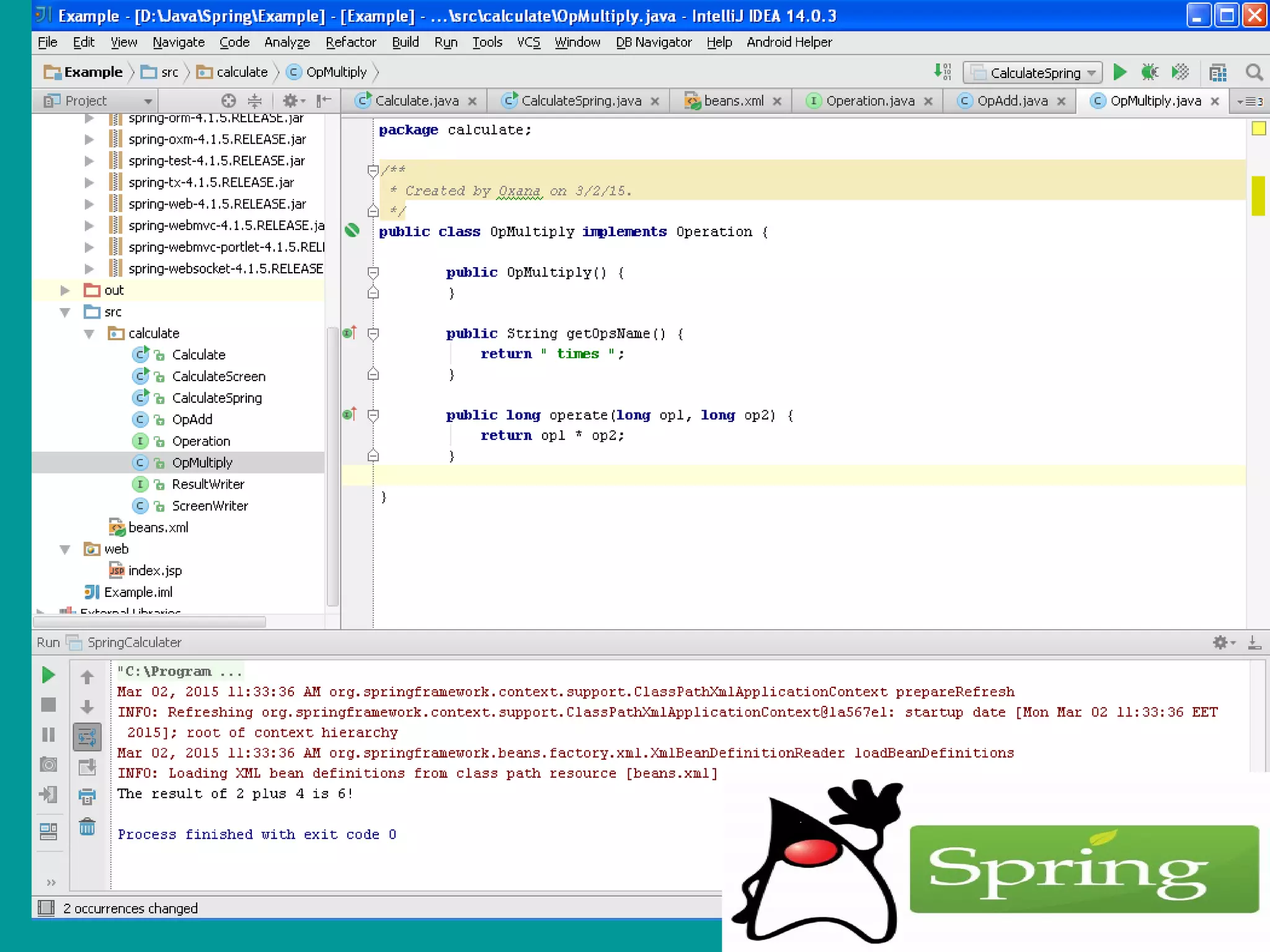Click the Debug bug icon
1270x952 pixels.
[1150, 73]
